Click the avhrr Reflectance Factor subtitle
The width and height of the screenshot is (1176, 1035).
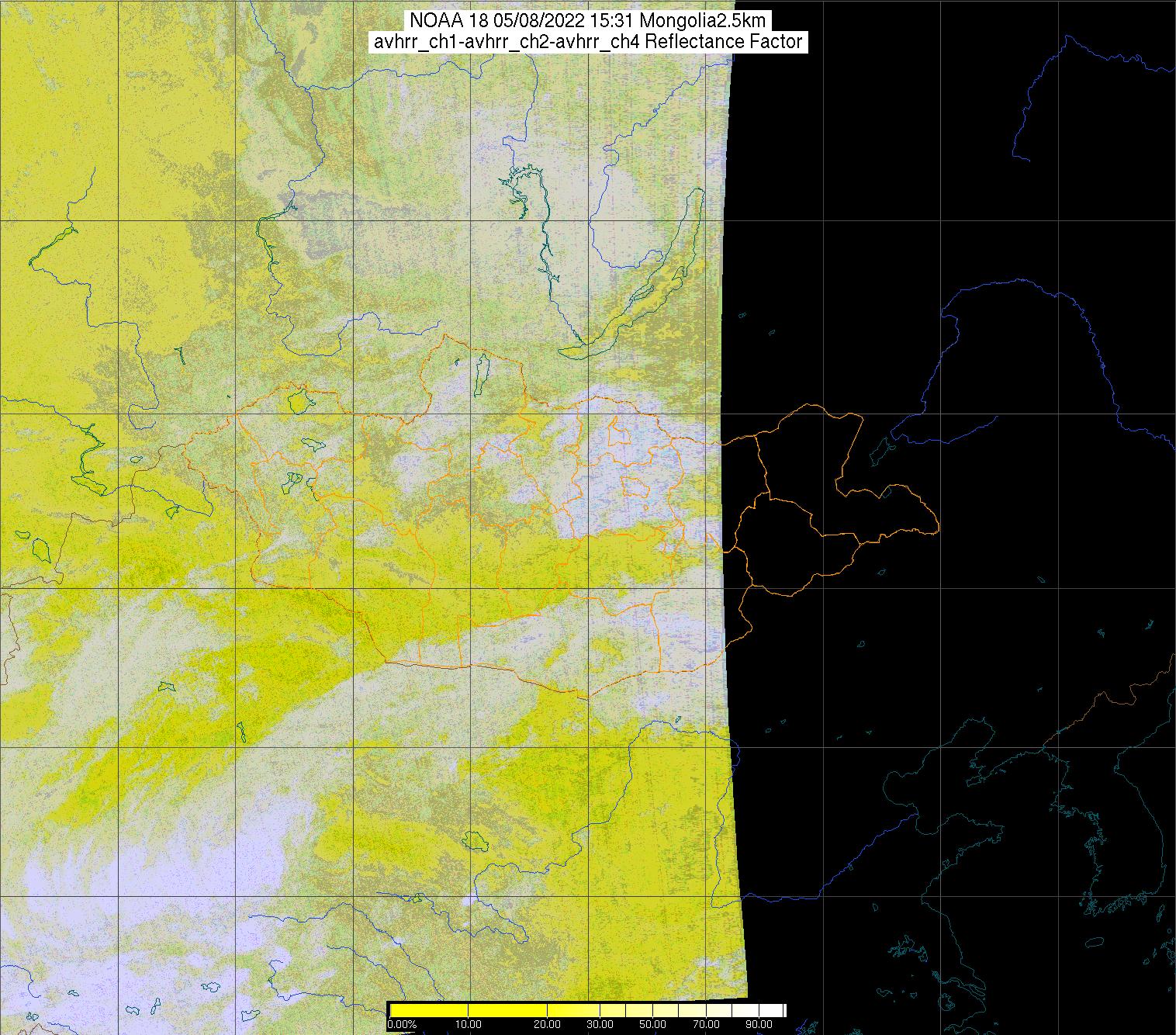[587, 42]
